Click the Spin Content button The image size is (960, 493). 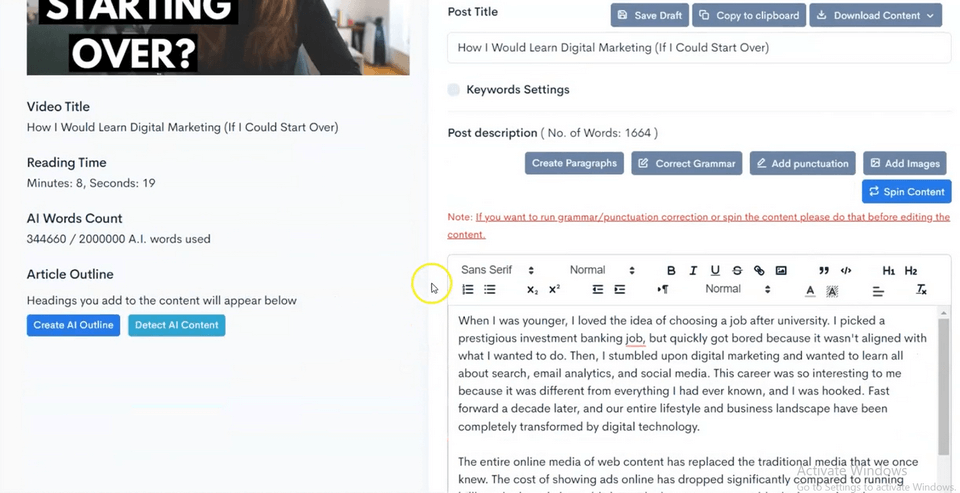[x=907, y=192]
